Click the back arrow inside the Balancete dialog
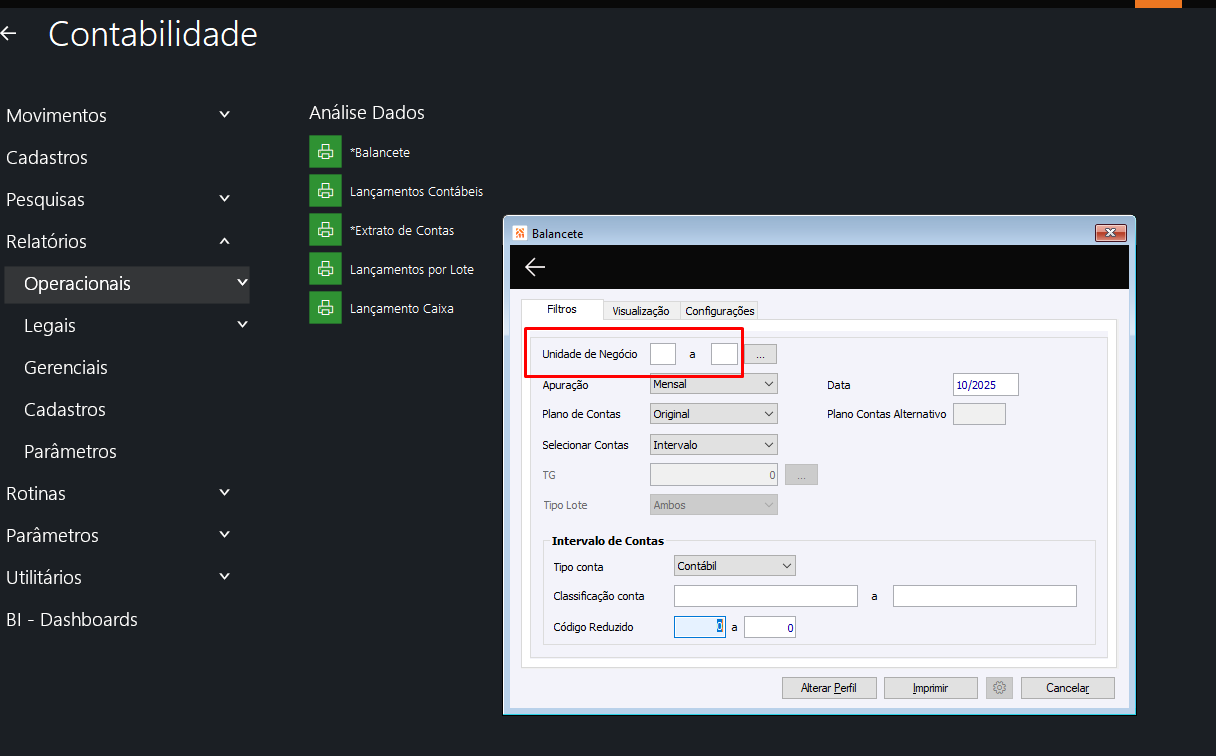The width and height of the screenshot is (1216, 756). coord(535,266)
